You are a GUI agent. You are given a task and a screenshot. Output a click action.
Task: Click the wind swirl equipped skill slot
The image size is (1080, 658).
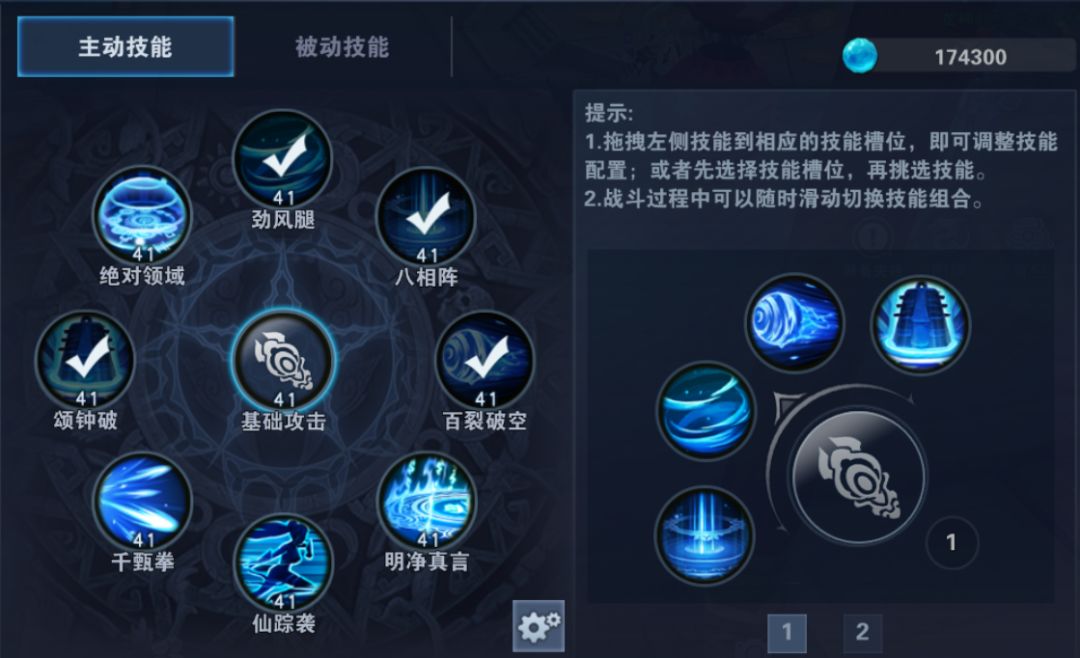(x=705, y=411)
